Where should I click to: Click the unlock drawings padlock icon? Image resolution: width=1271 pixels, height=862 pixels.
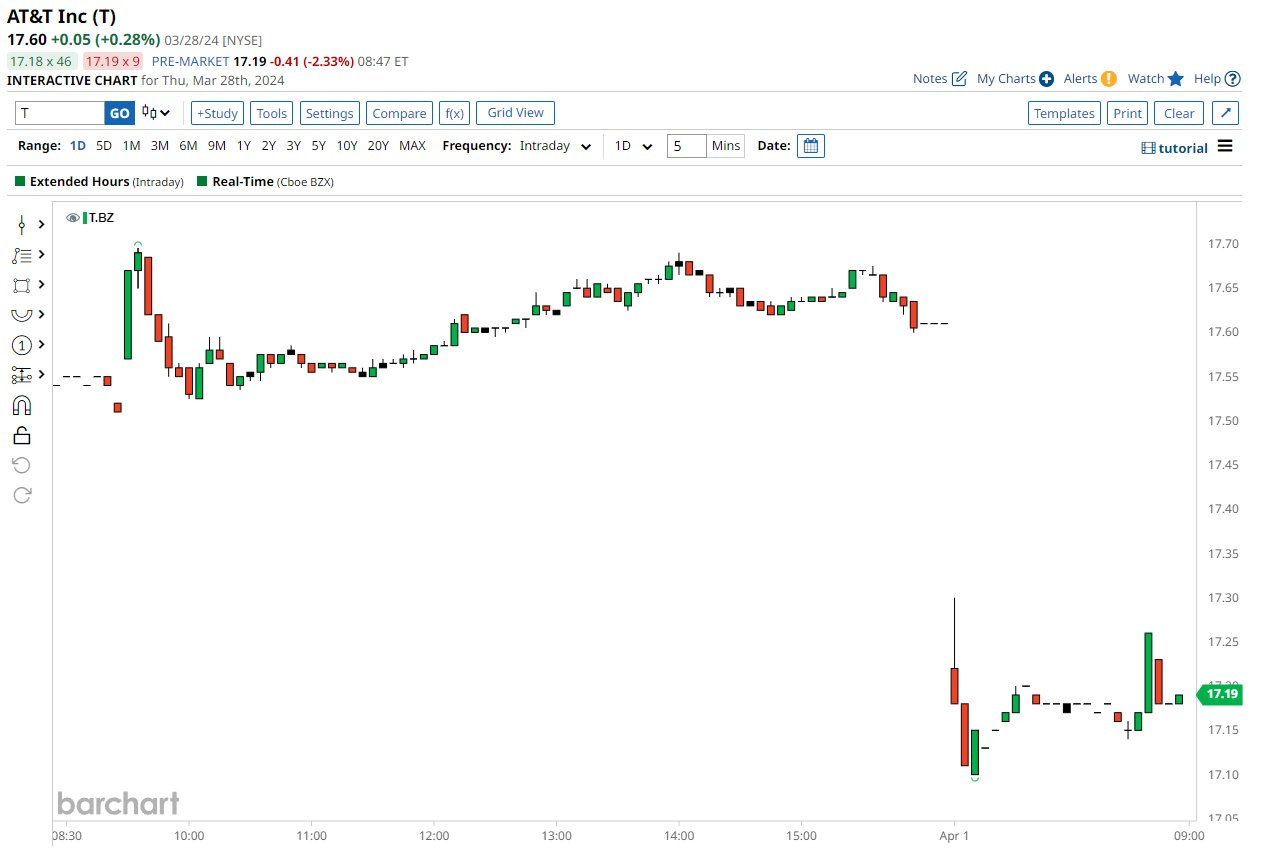tap(22, 435)
